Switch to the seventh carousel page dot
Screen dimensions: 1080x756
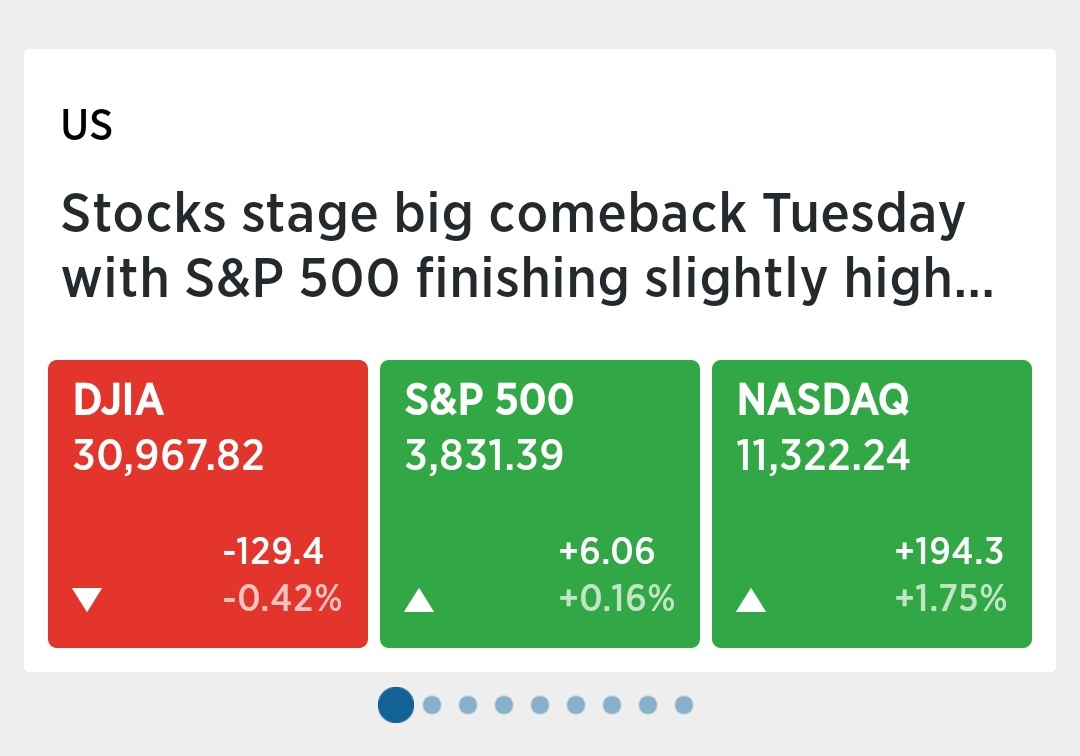tap(612, 705)
